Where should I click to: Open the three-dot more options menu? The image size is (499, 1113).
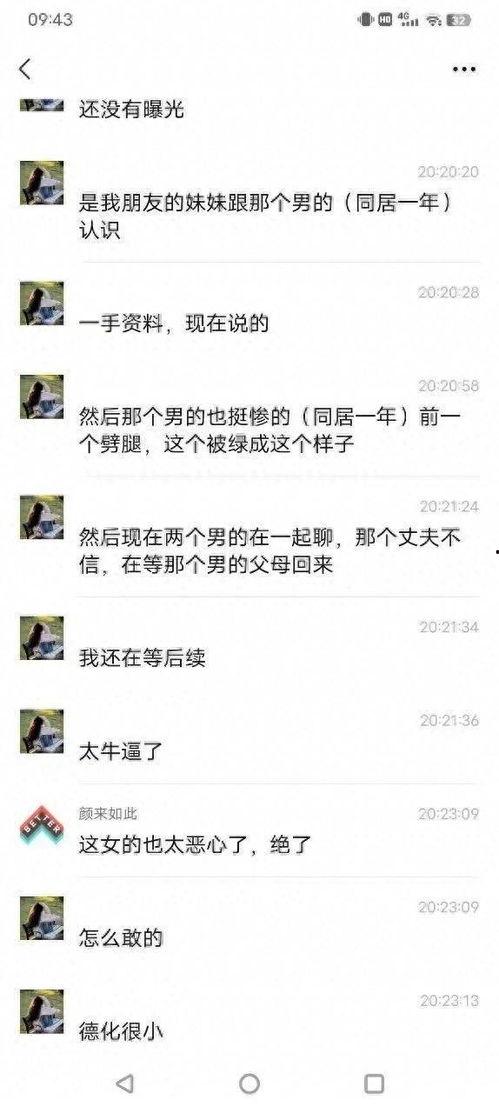pos(464,69)
